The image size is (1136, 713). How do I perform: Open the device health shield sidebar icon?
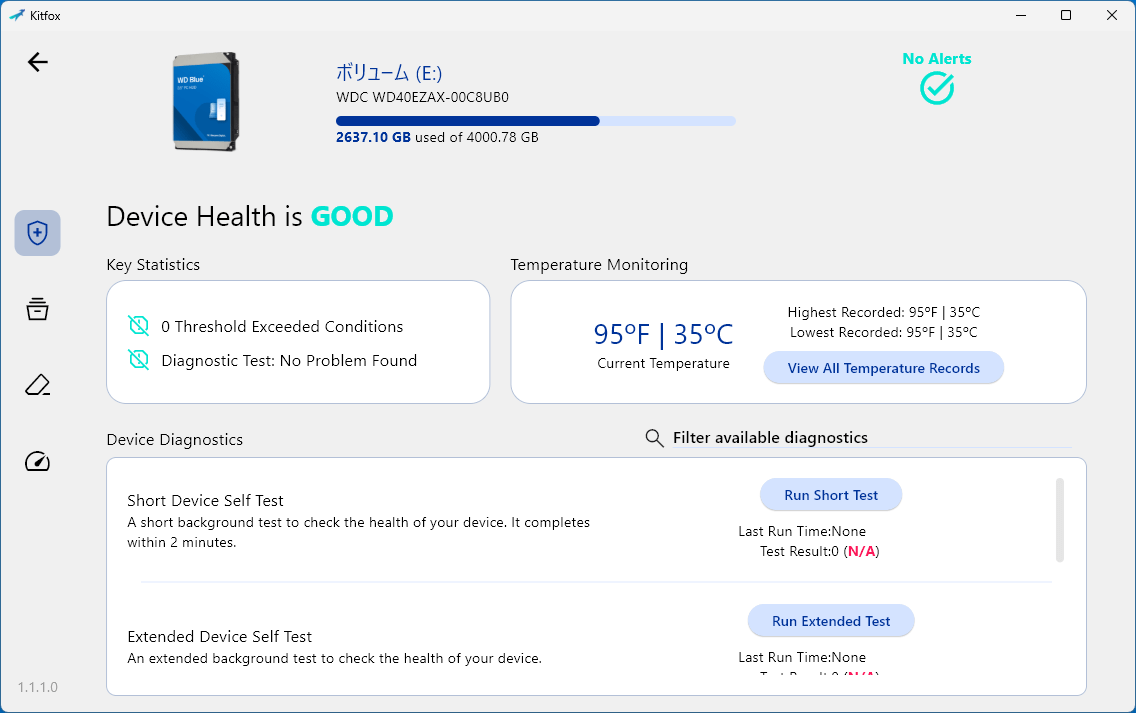pos(38,233)
